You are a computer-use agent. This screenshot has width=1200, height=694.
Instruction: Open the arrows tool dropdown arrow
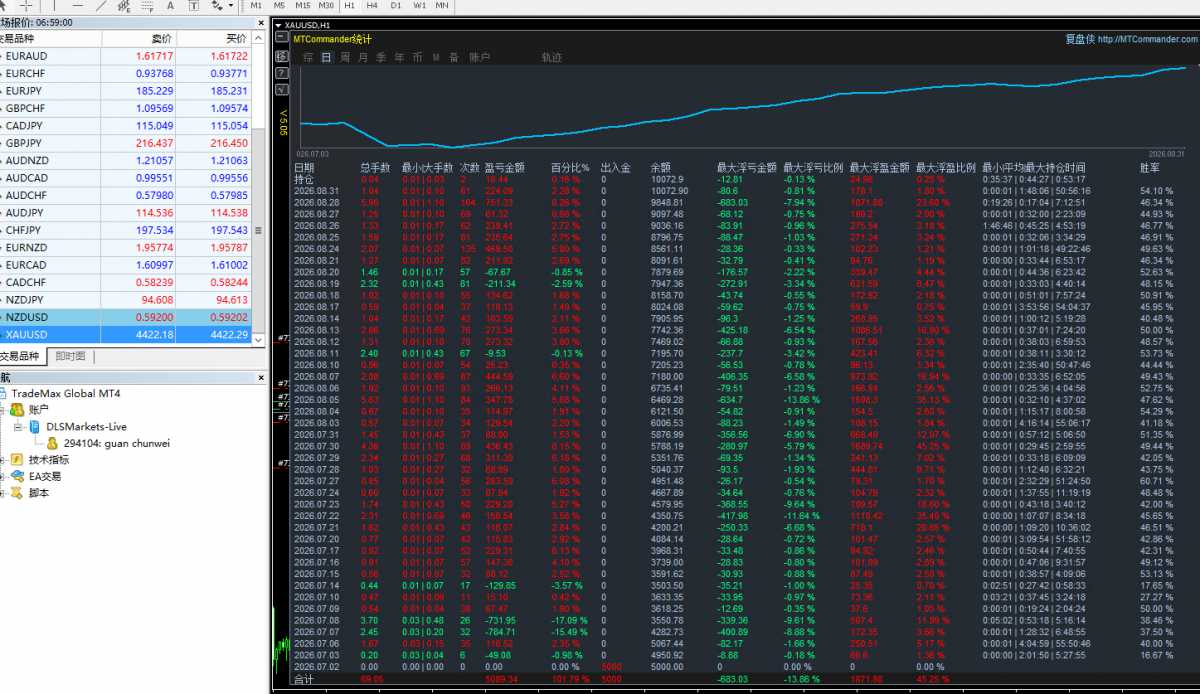coord(231,5)
